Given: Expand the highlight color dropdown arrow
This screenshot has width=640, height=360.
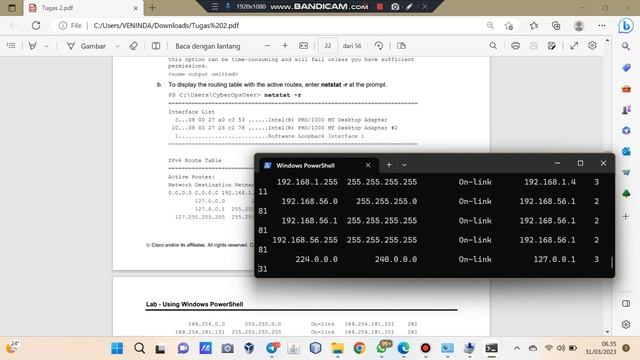Looking at the screenshot, I should pos(47,46).
